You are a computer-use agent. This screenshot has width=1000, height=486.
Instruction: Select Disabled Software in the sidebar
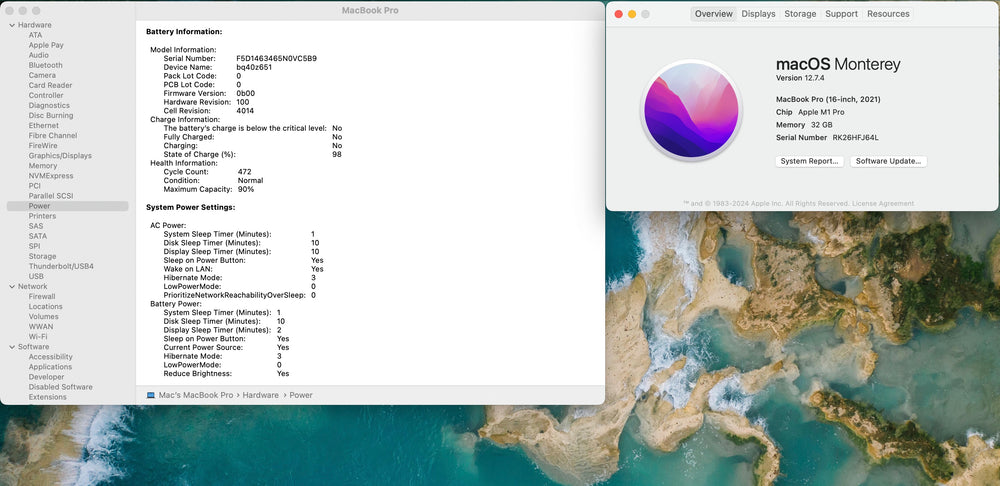point(61,387)
